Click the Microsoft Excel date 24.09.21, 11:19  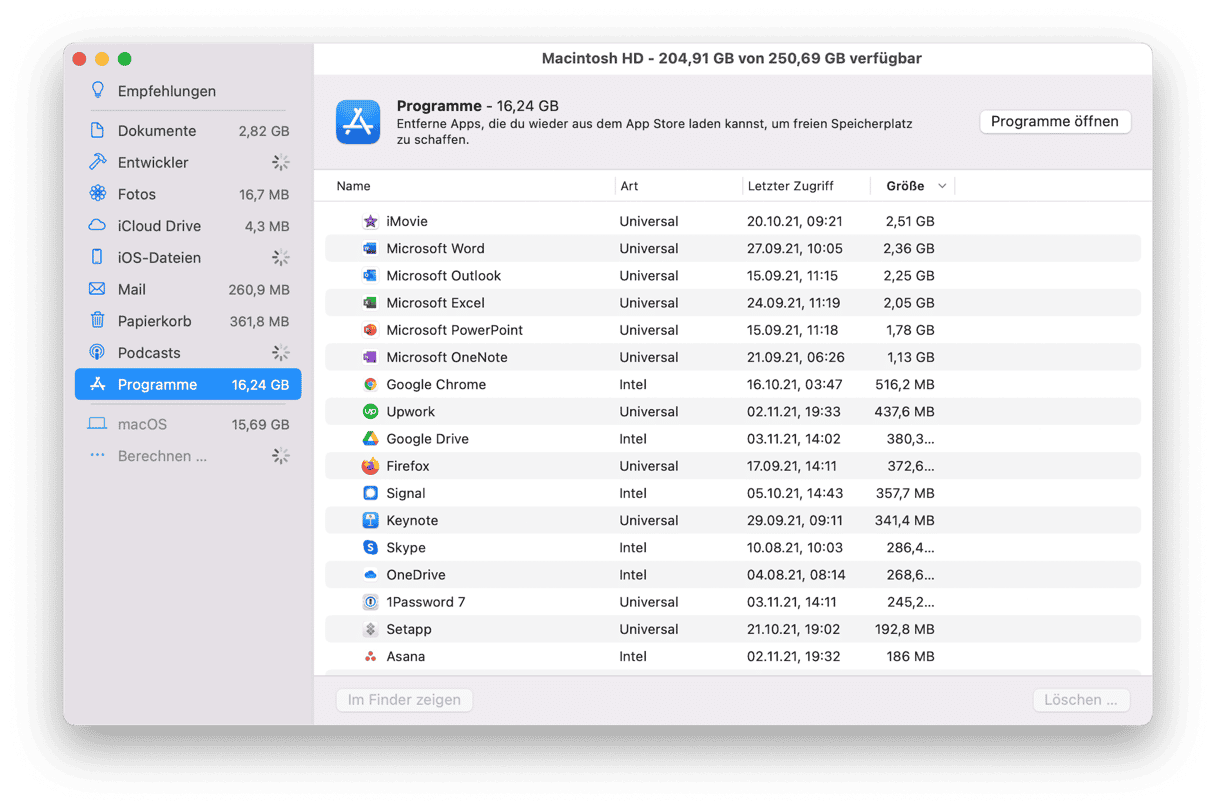click(x=793, y=302)
